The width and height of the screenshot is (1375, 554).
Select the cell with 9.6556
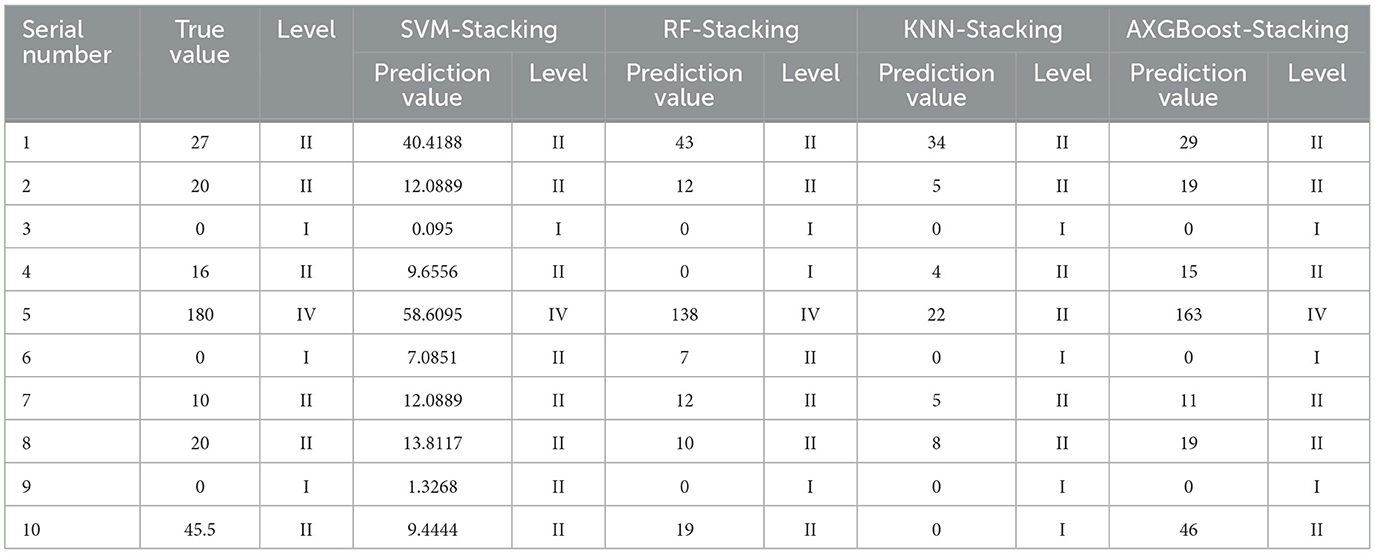click(432, 271)
